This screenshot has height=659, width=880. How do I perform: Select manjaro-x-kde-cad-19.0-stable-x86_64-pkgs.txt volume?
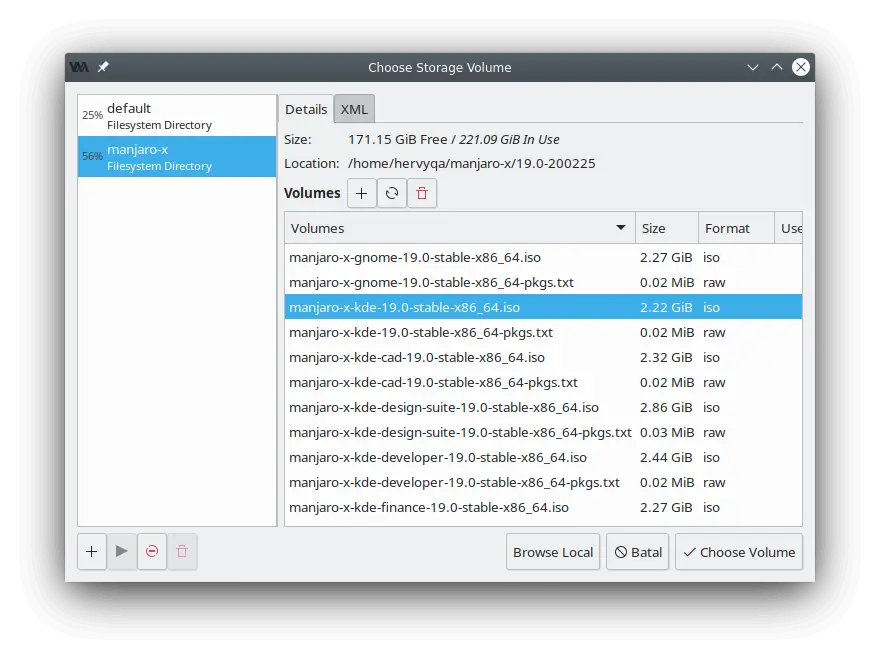[x=543, y=382]
